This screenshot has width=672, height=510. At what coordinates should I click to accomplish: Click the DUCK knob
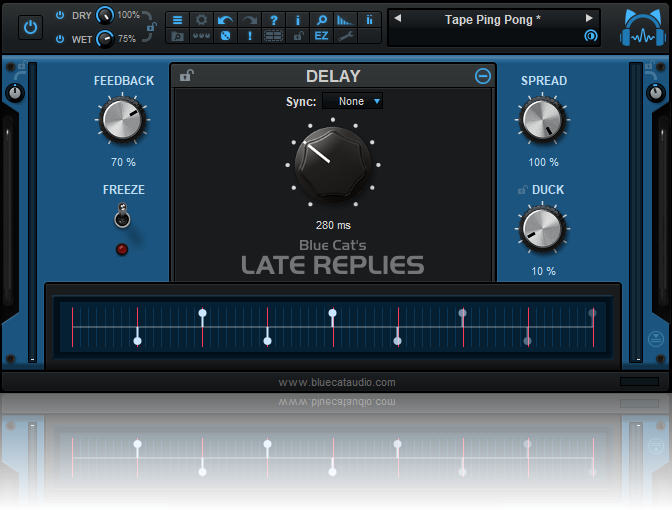coord(542,229)
